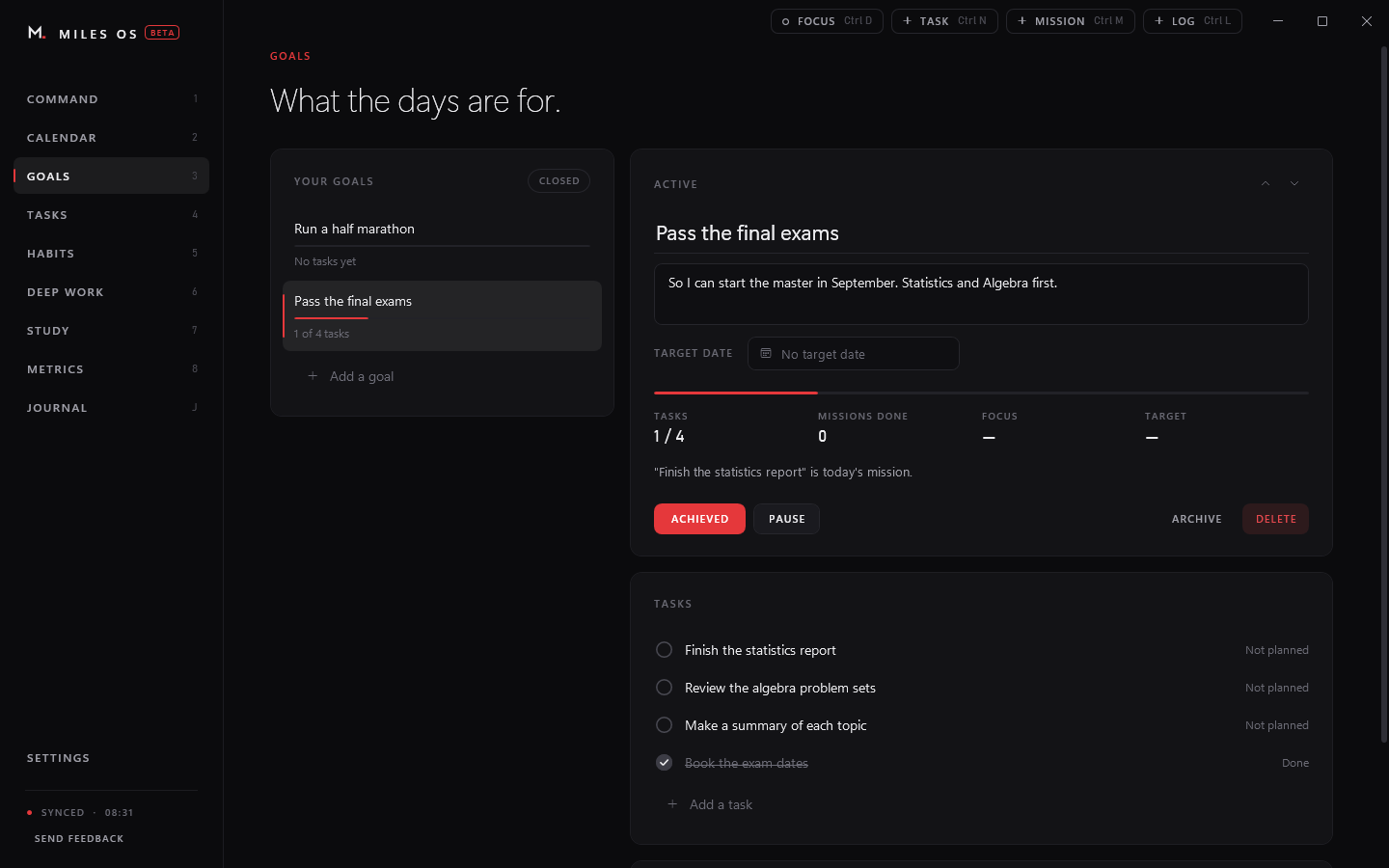Add a new Mission from top bar
This screenshot has width=1389, height=868.
tap(1070, 21)
